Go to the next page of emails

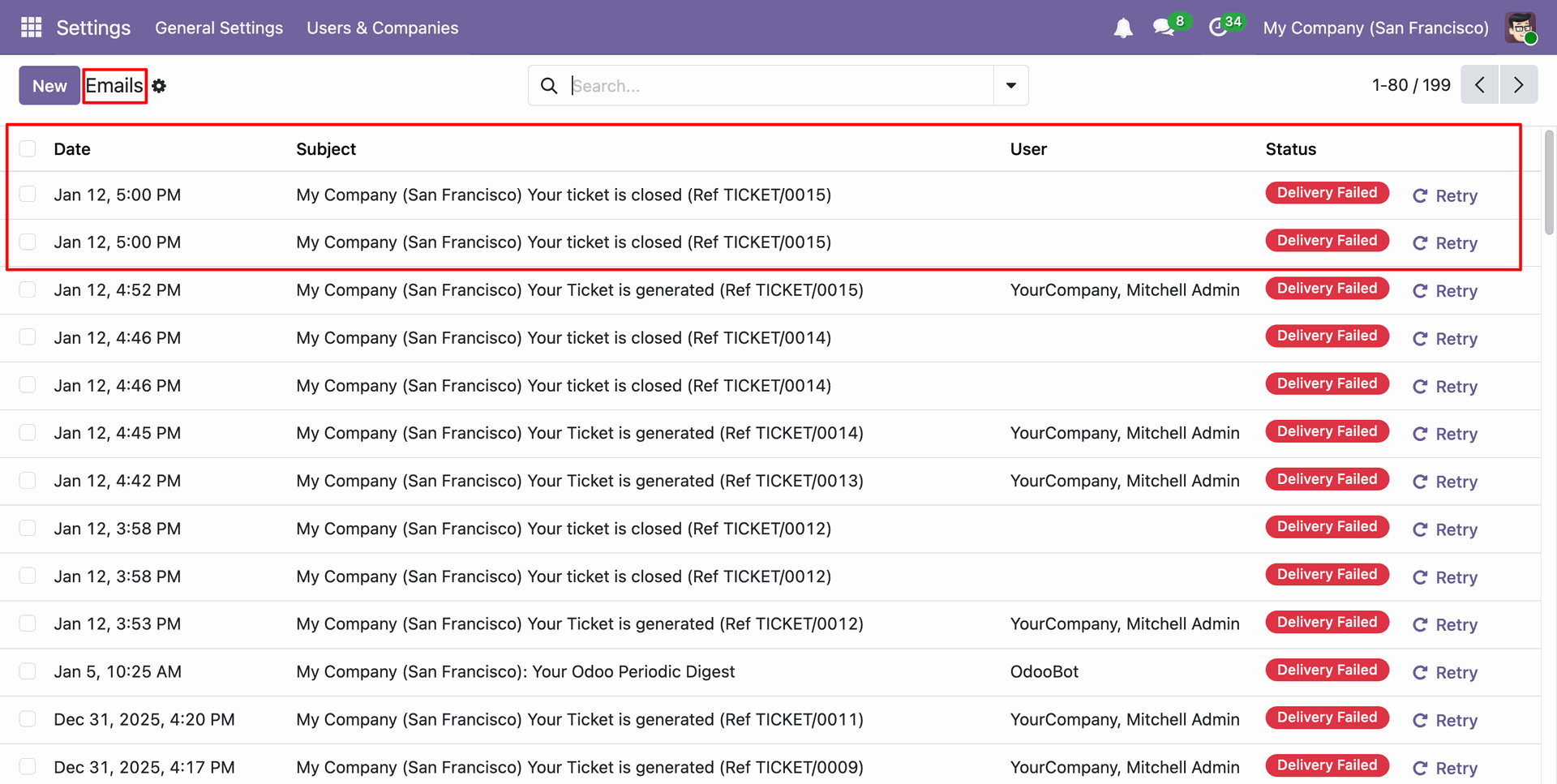(x=1518, y=85)
